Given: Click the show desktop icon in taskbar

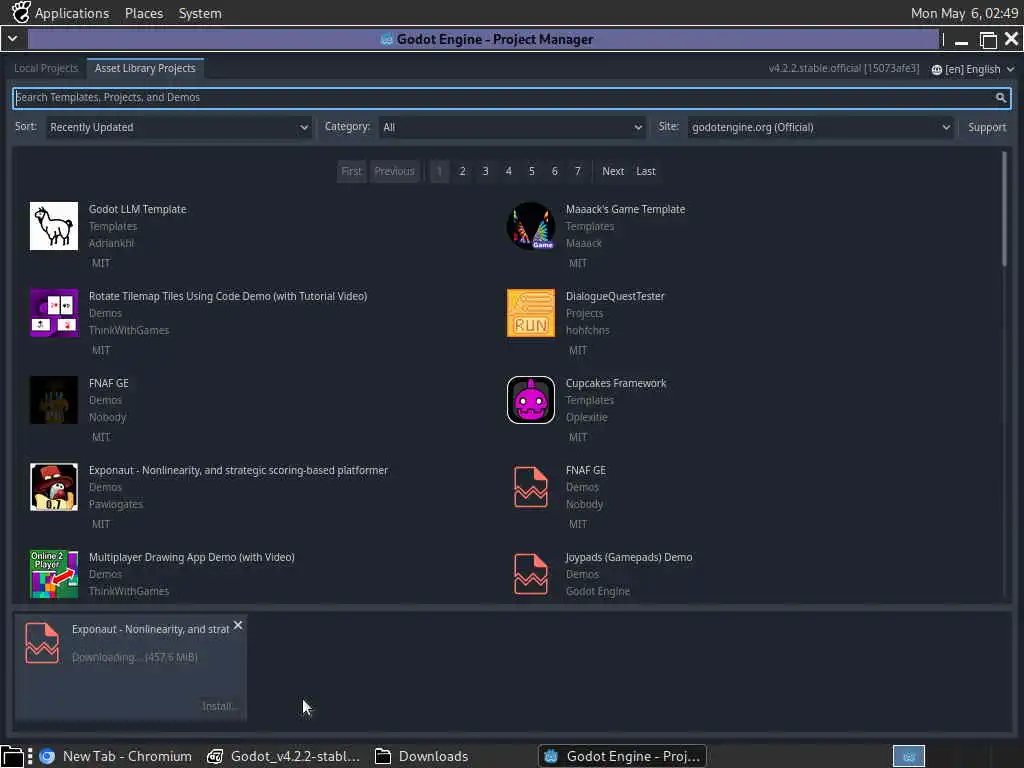Looking at the screenshot, I should click(11, 756).
